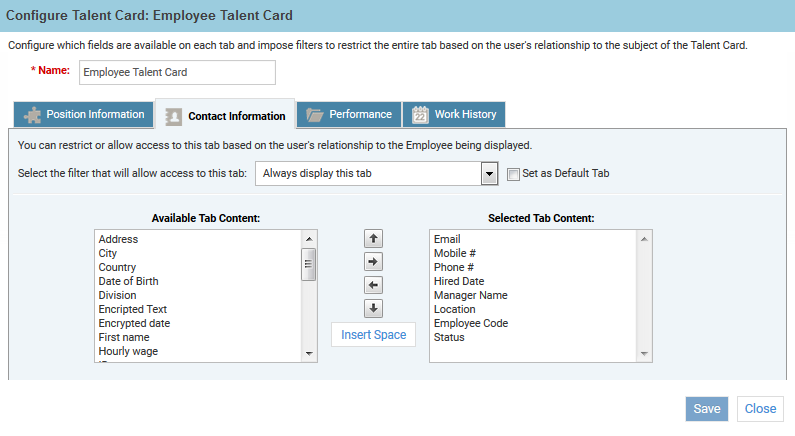Image resolution: width=795 pixels, height=436 pixels.
Task: Click the Close button
Action: pos(760,409)
